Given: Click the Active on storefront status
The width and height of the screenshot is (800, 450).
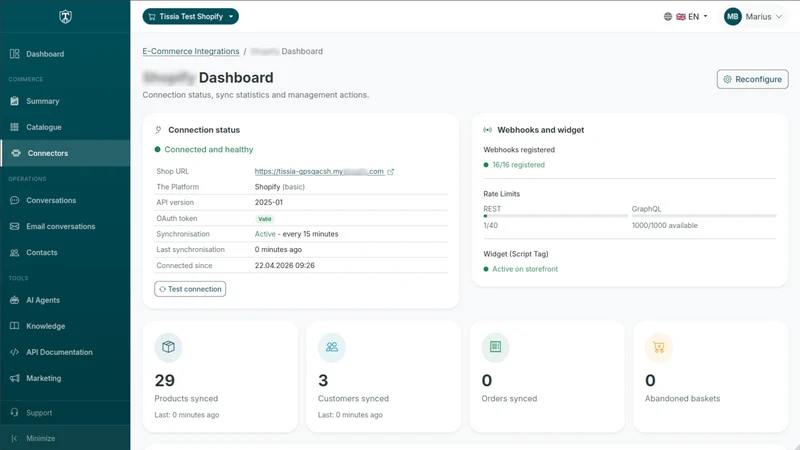Looking at the screenshot, I should pos(525,269).
